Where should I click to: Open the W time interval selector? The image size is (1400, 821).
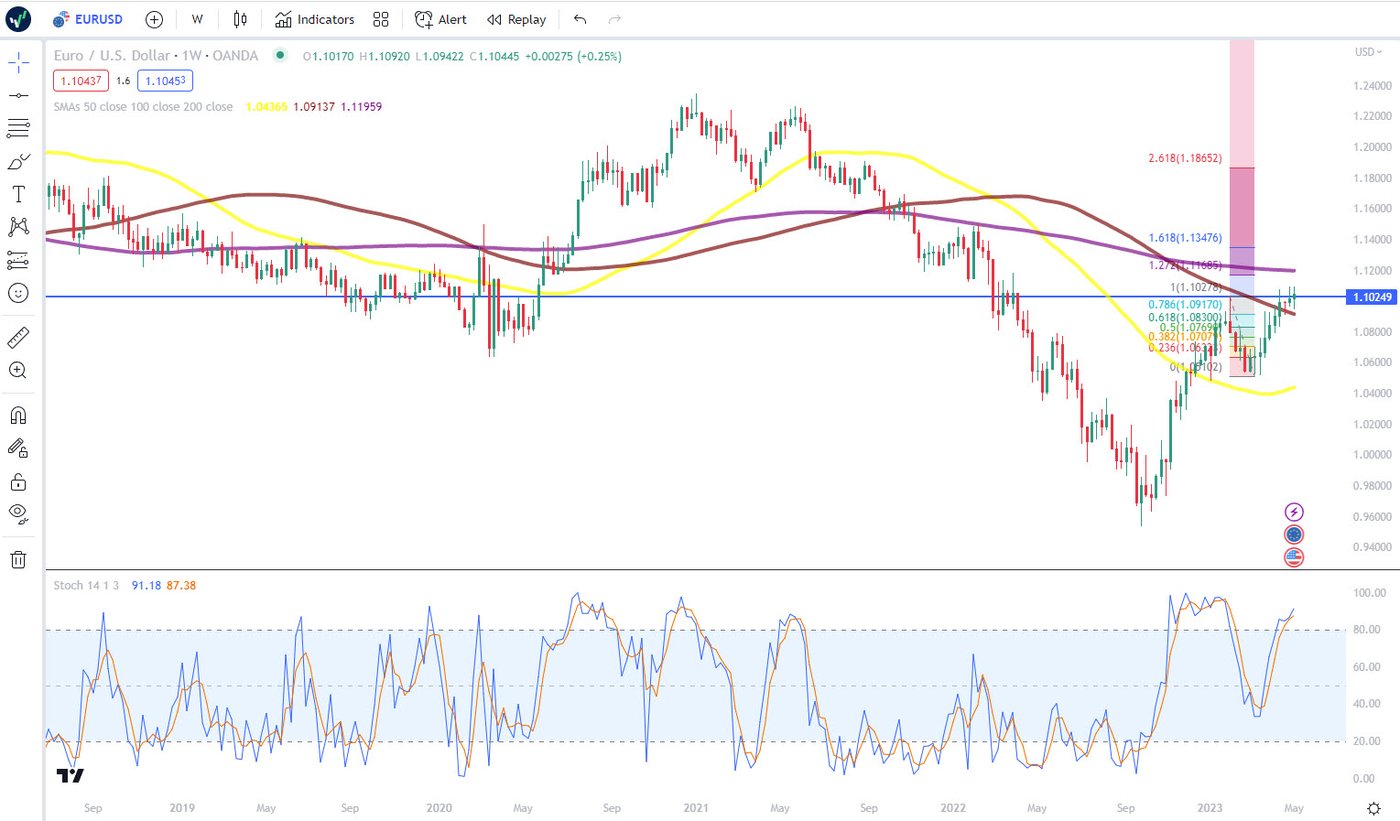[x=197, y=19]
